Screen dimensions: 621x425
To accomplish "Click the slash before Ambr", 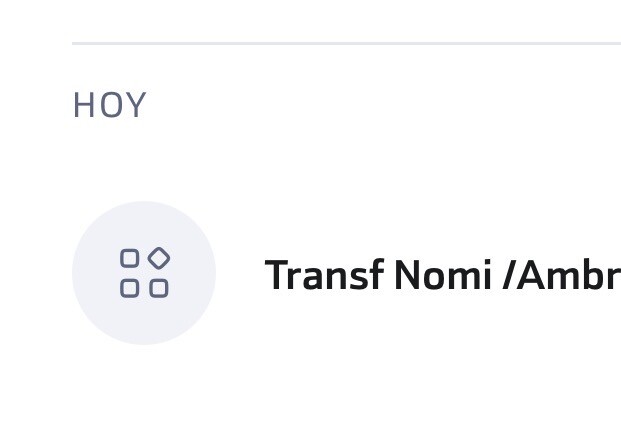I will (509, 274).
